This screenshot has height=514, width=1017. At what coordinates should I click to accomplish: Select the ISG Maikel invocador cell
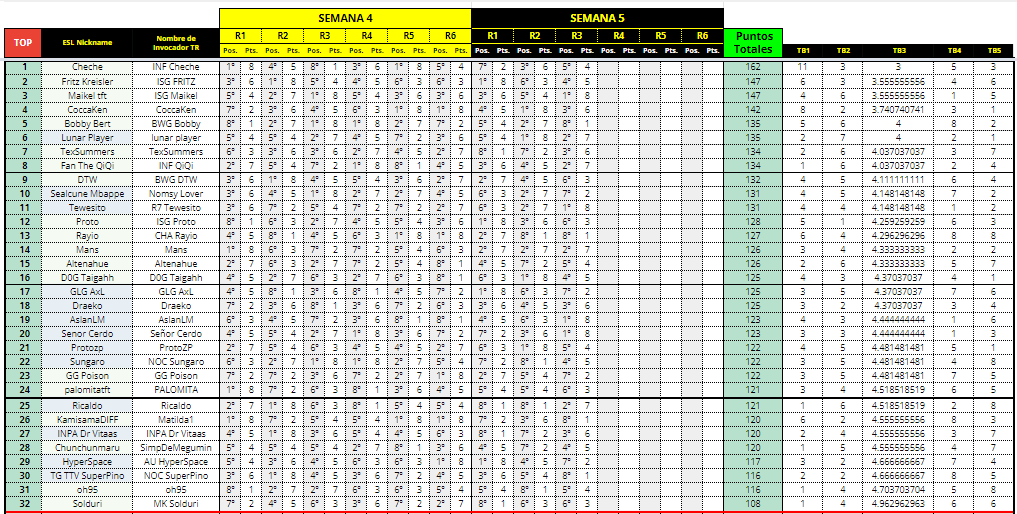click(x=176, y=95)
